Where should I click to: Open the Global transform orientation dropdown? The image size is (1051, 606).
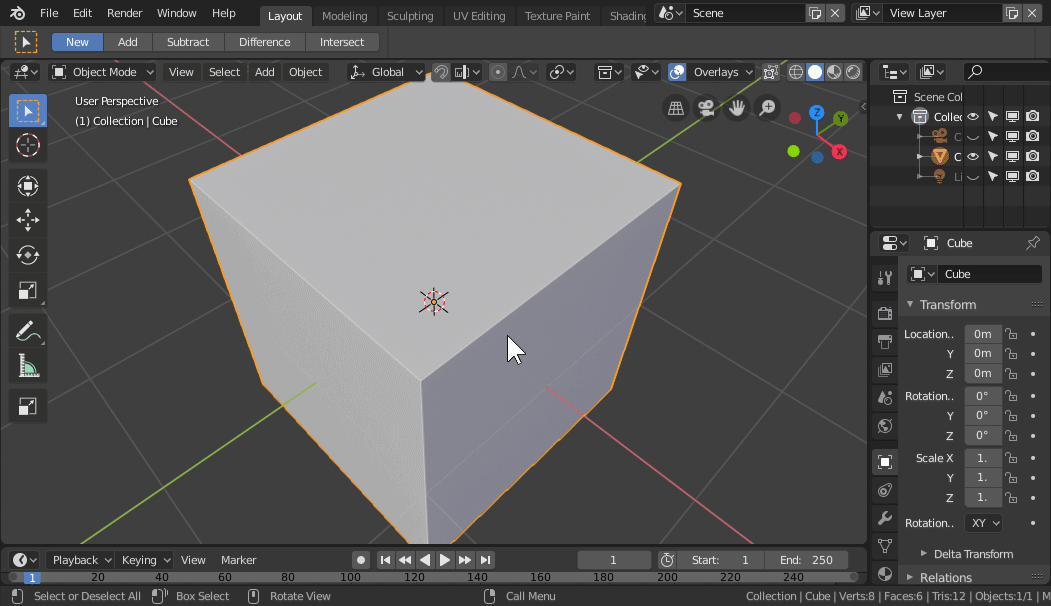(385, 72)
